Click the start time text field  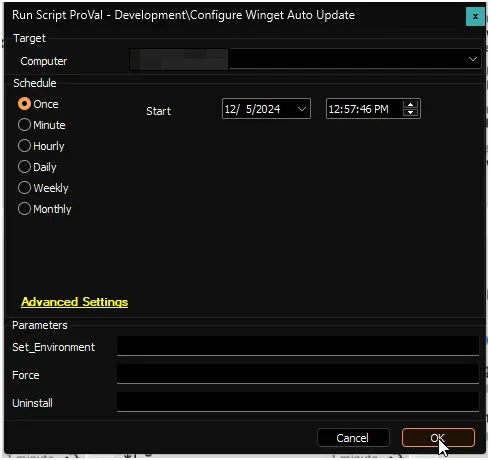[x=364, y=109]
